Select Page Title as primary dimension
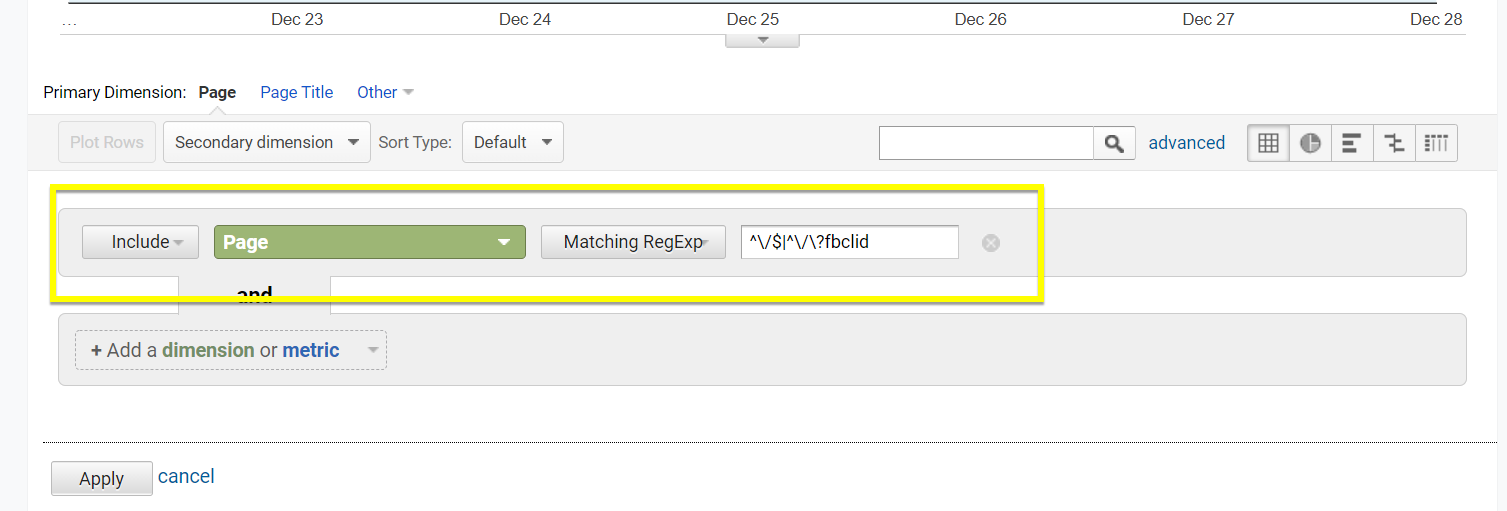 (296, 92)
